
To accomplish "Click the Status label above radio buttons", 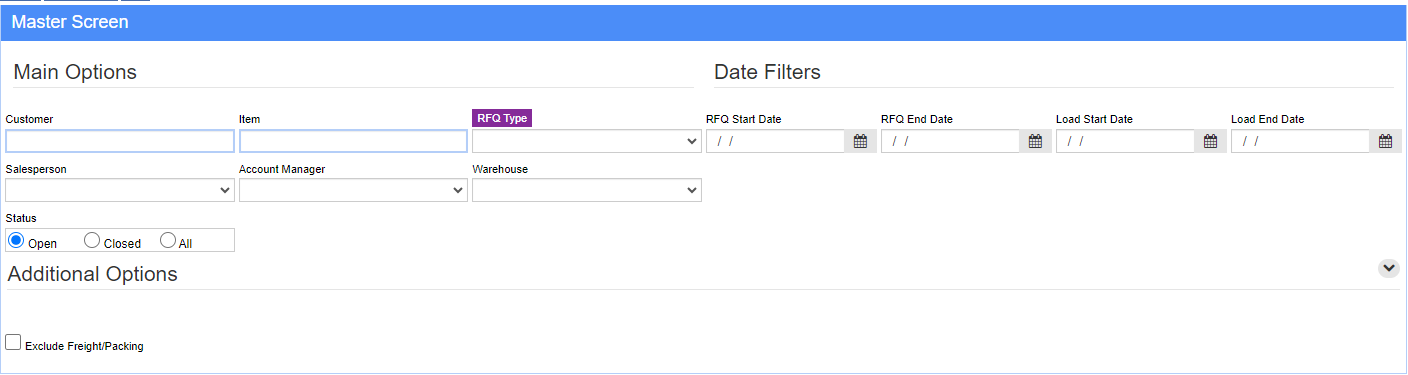I will point(20,217).
